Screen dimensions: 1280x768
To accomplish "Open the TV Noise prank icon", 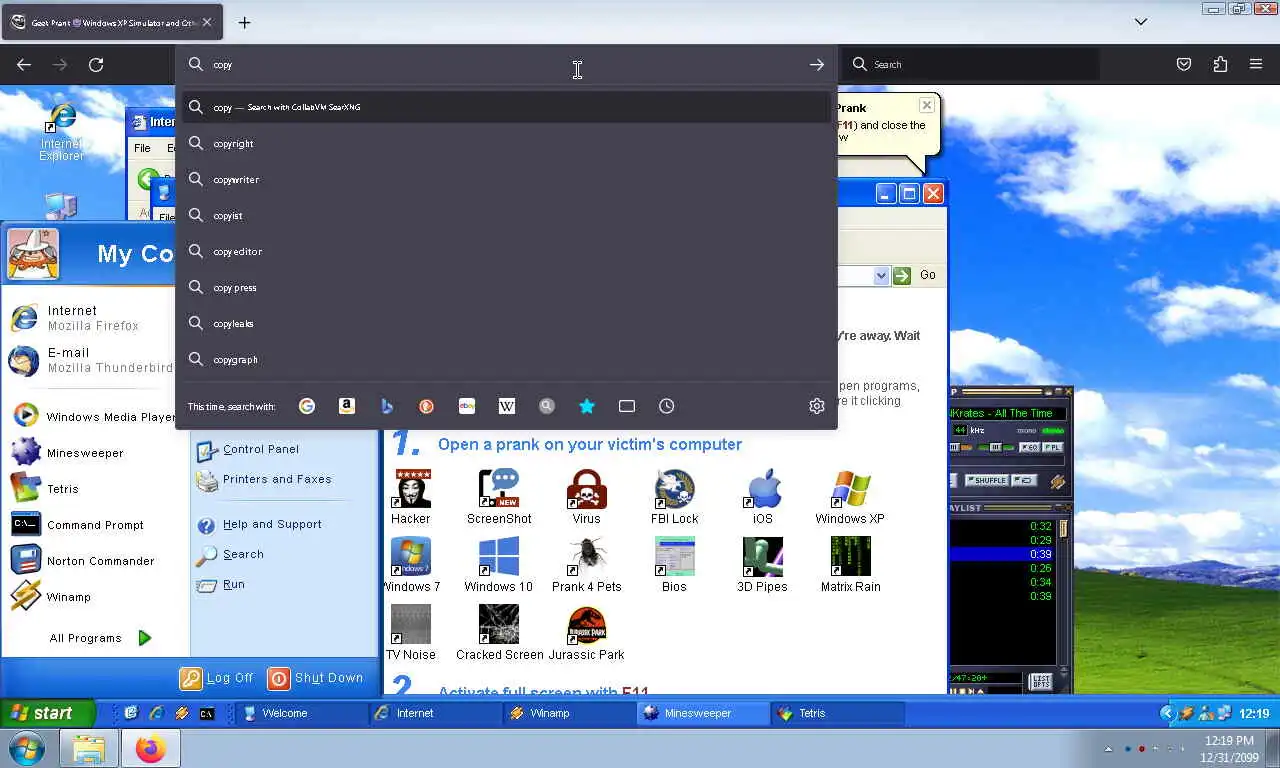I will (x=411, y=633).
